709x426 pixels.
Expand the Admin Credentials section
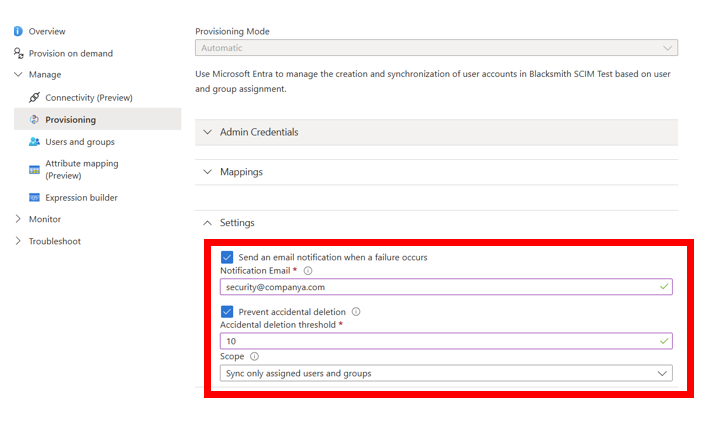click(436, 132)
